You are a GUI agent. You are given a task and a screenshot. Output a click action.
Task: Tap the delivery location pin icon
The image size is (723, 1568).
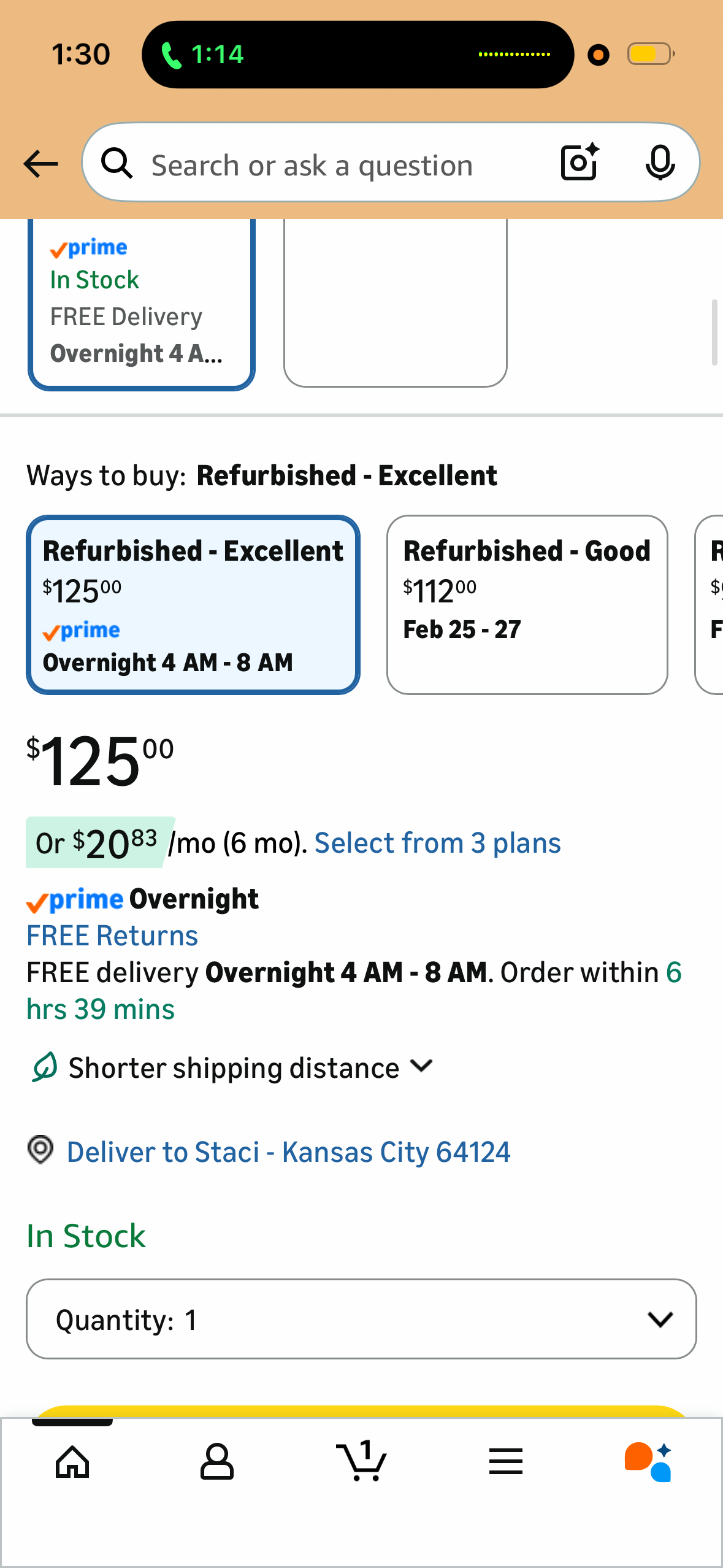pyautogui.click(x=40, y=1150)
